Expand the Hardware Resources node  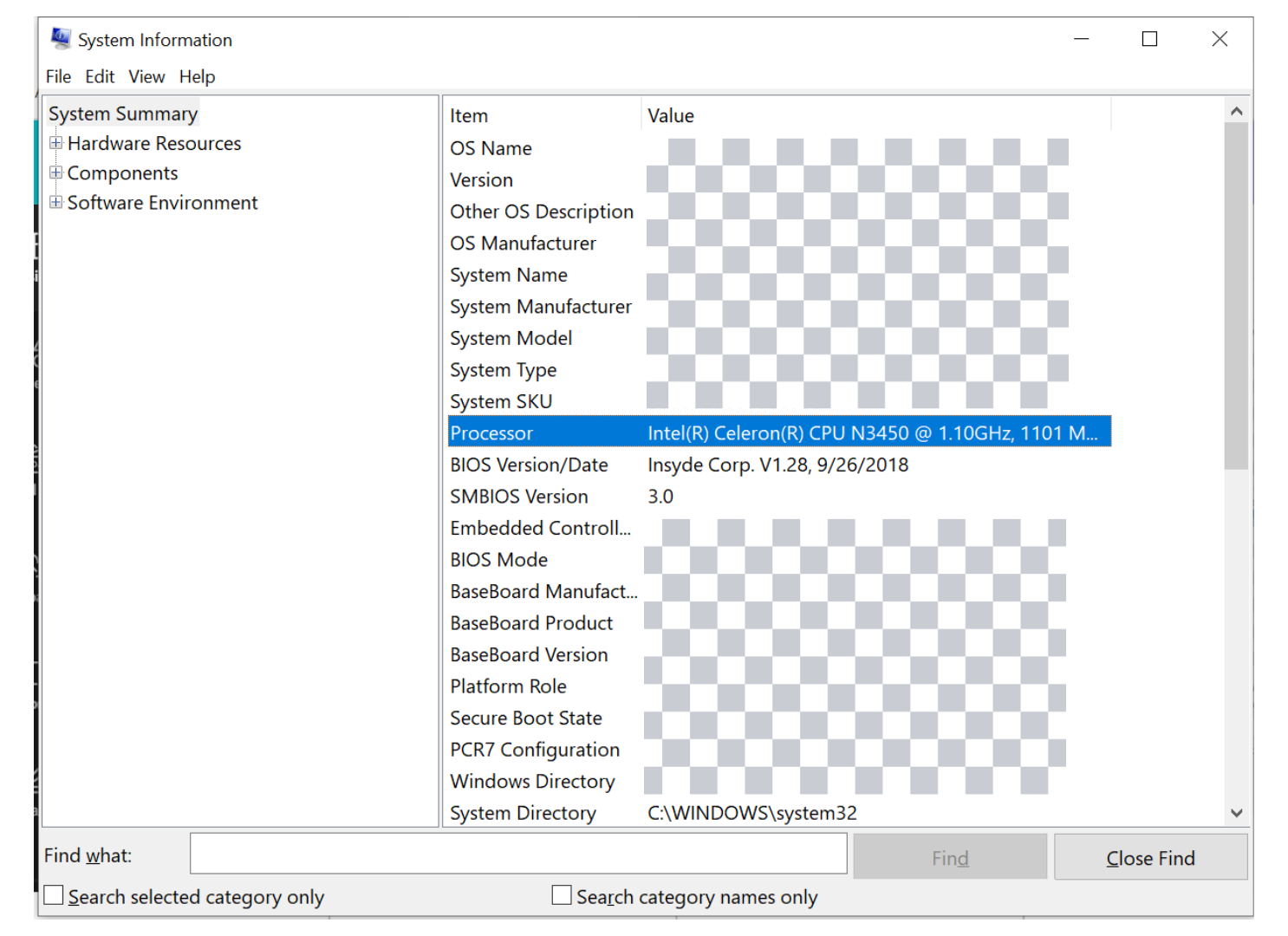55,143
